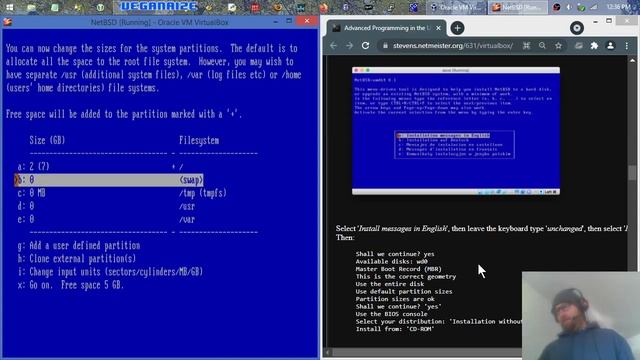This screenshot has width=640, height=360.
Task: Click the card-shaped extension icon by the puzzle icon
Action: 578,46
